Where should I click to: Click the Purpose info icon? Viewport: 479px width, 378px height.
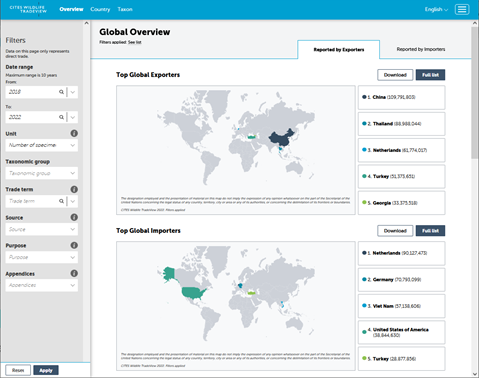tap(74, 245)
